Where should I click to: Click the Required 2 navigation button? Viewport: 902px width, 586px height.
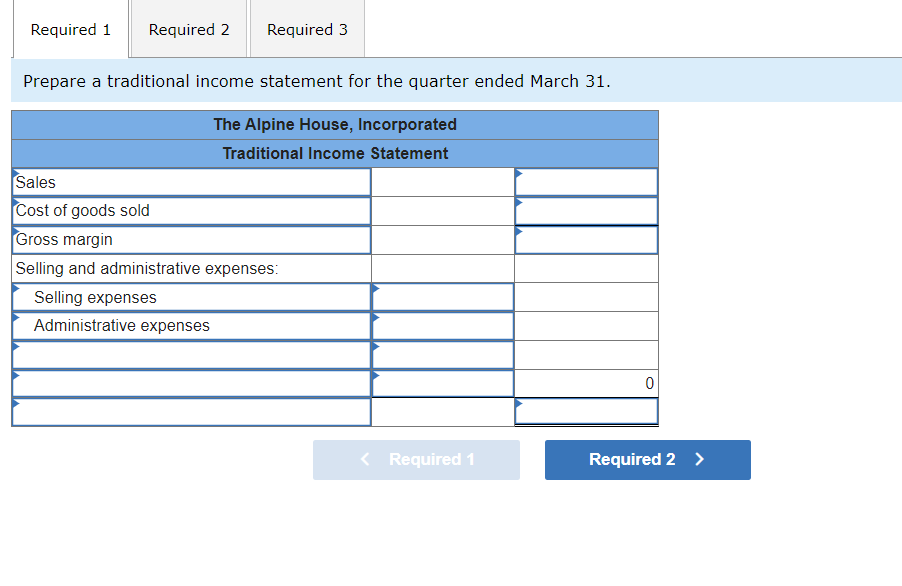tap(647, 459)
